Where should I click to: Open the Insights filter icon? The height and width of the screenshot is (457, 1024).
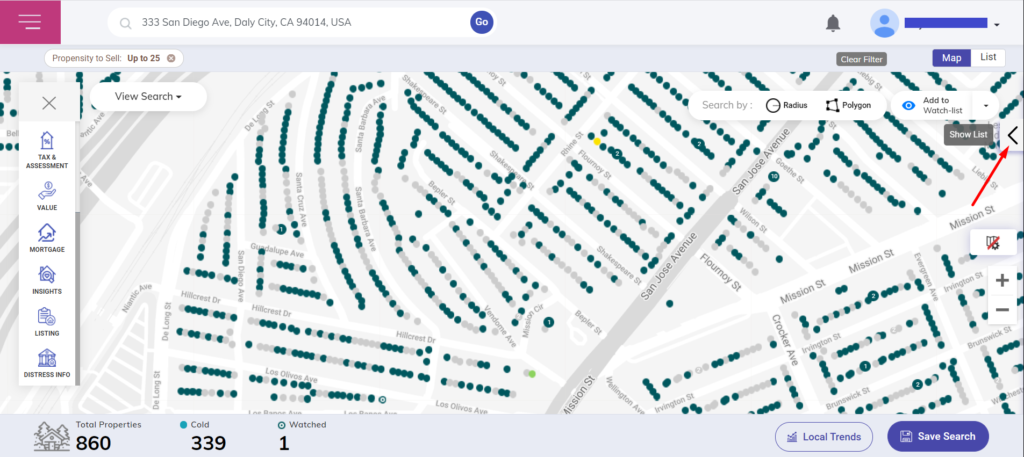pos(47,280)
